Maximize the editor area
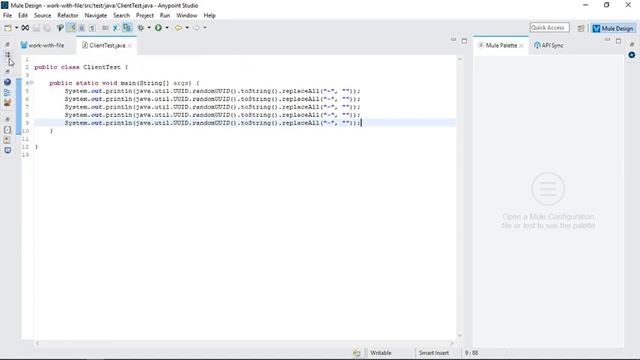The height and width of the screenshot is (360, 640). pos(464,41)
